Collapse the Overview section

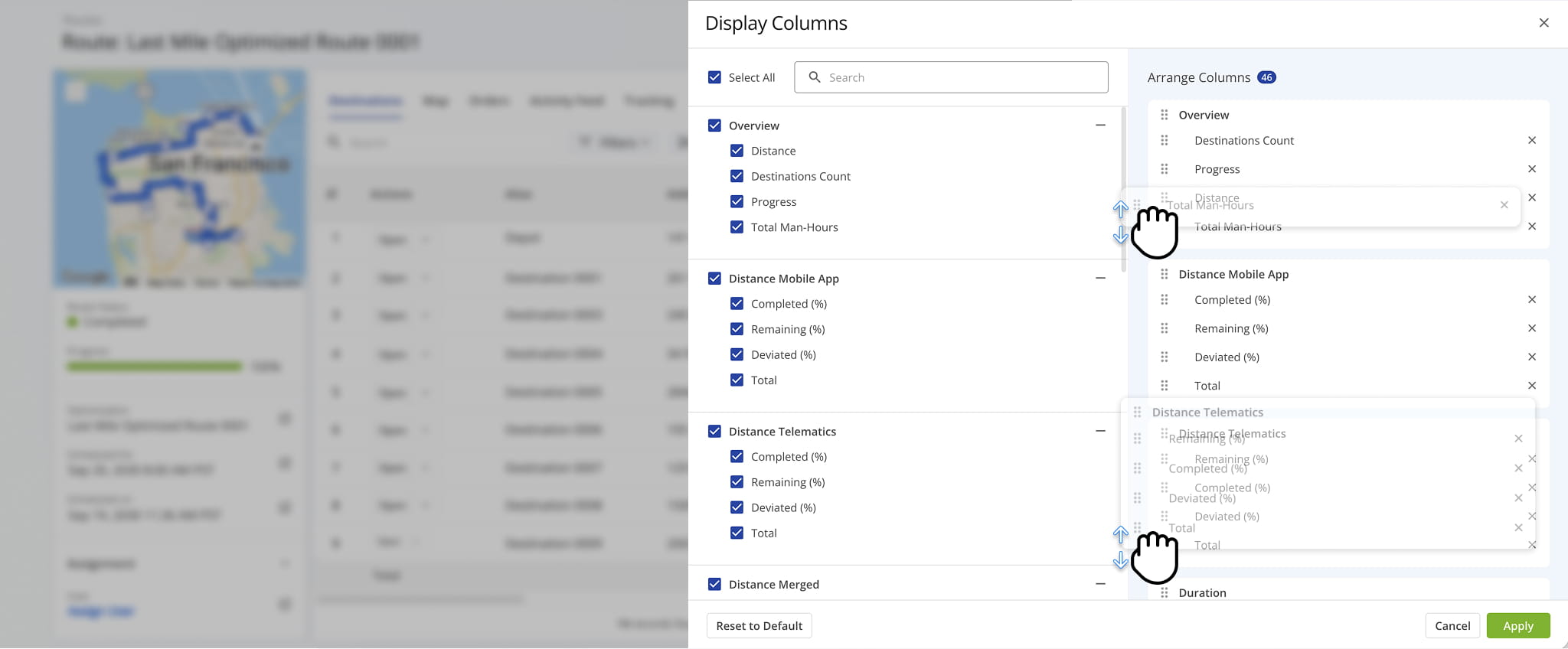coord(1100,126)
